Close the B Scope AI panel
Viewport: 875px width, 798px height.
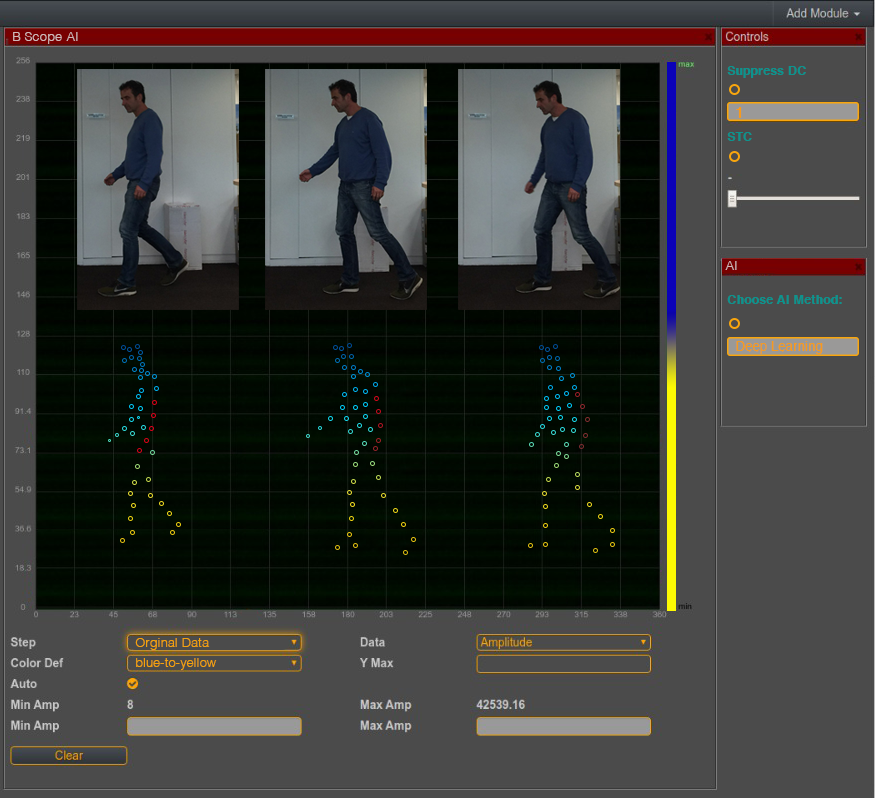[x=708, y=37]
